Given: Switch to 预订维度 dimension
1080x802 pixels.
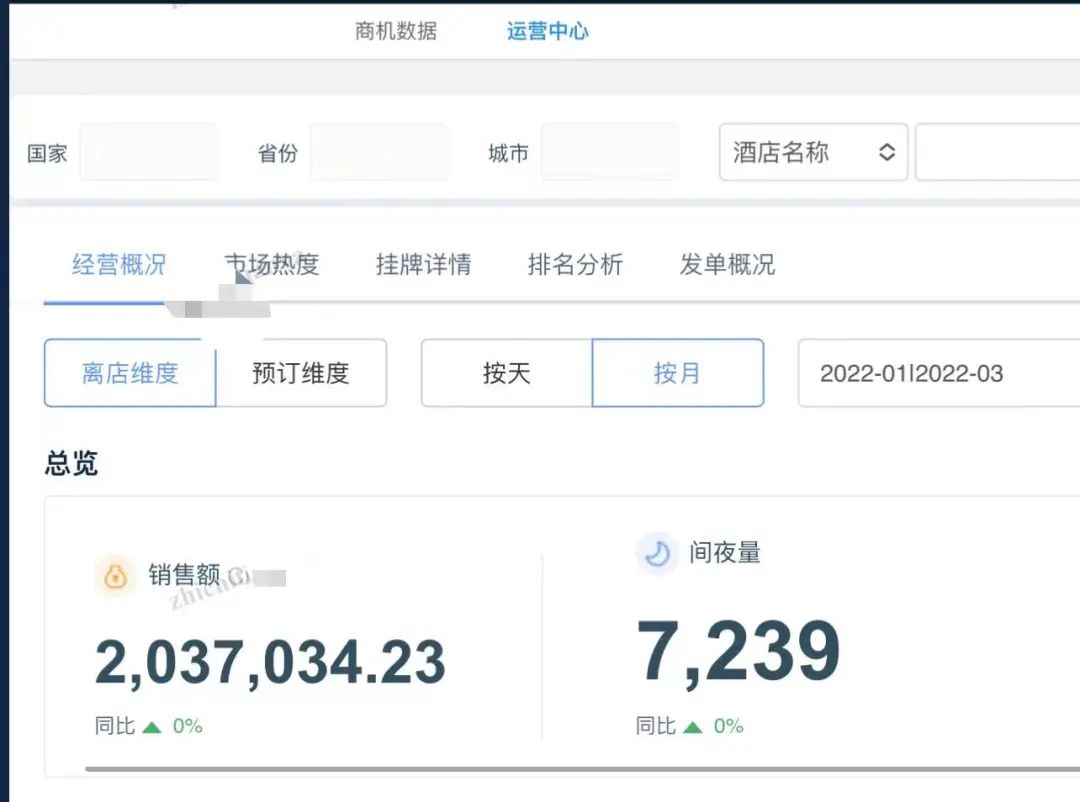Looking at the screenshot, I should pyautogui.click(x=301, y=374).
